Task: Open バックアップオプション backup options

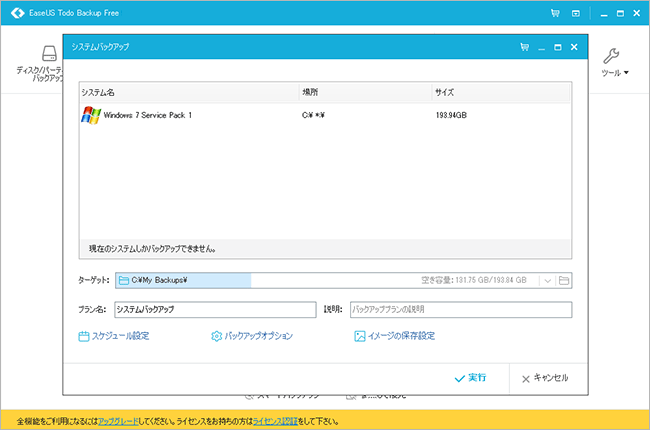Action: tap(252, 336)
